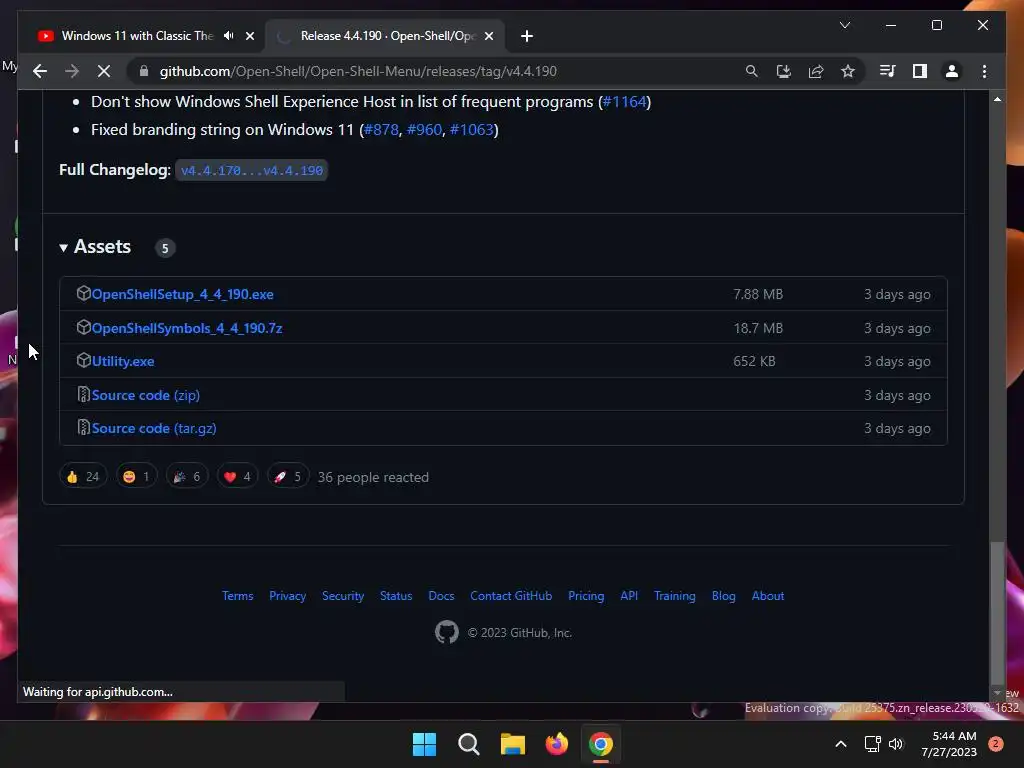Toggle the hooray reaction with 6
The height and width of the screenshot is (768, 1024).
tap(187, 477)
